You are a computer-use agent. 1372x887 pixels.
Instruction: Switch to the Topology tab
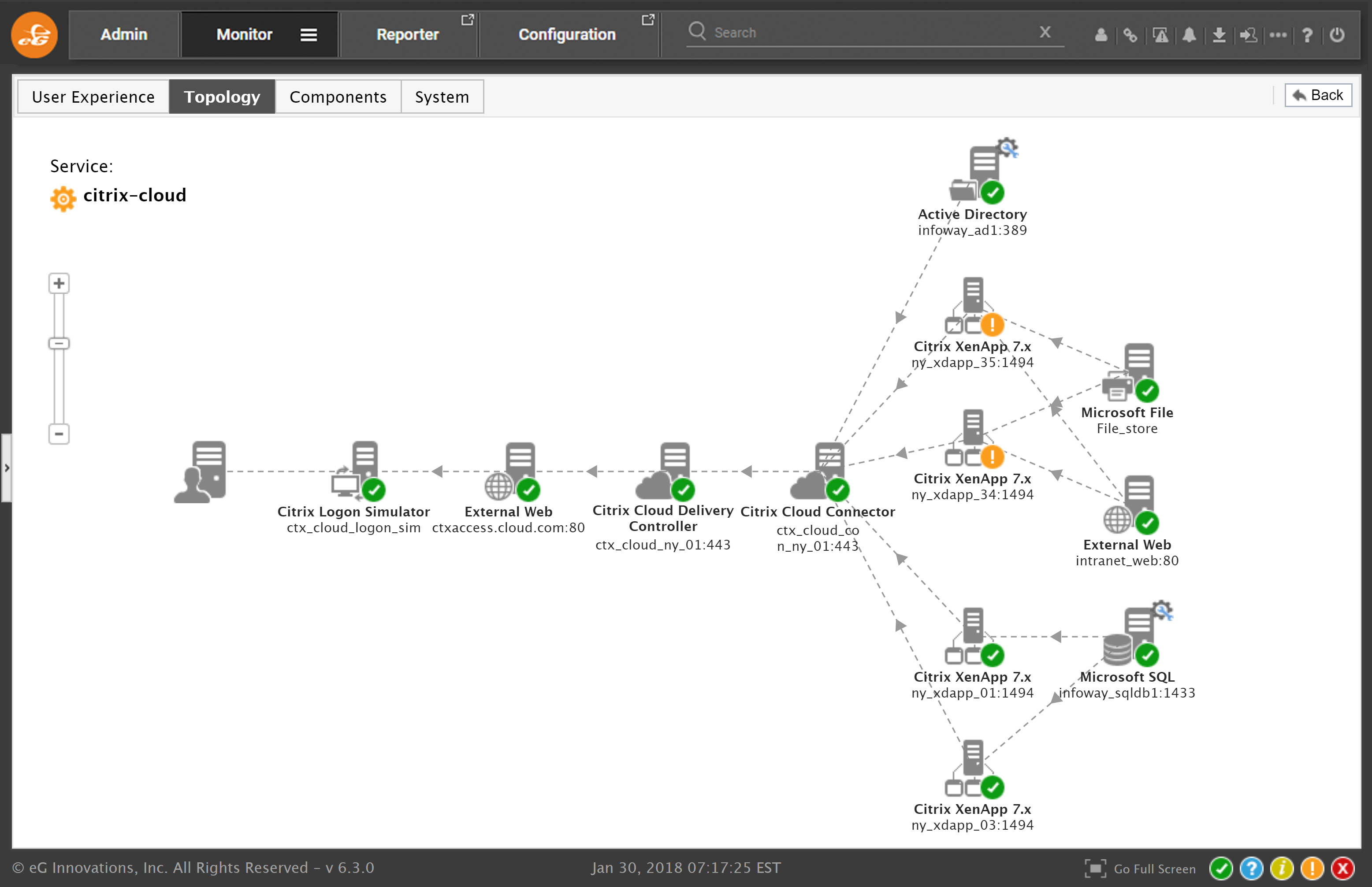tap(222, 97)
